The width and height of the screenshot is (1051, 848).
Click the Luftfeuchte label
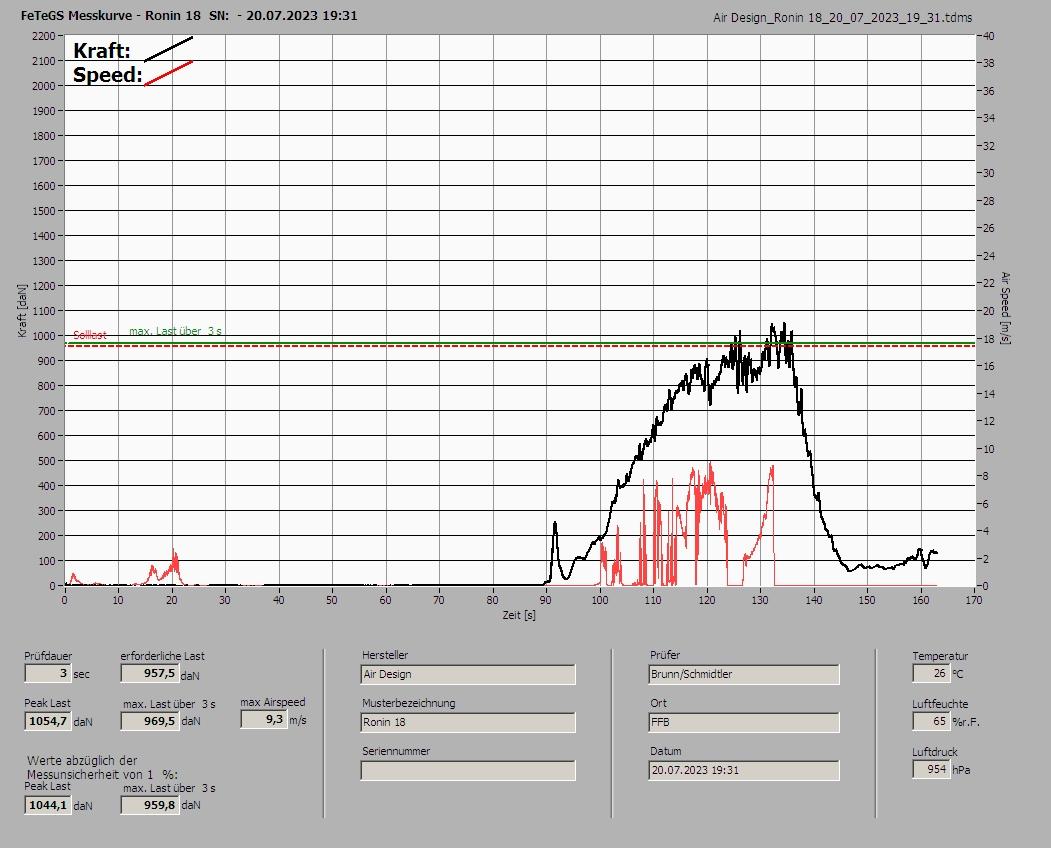tap(940, 704)
